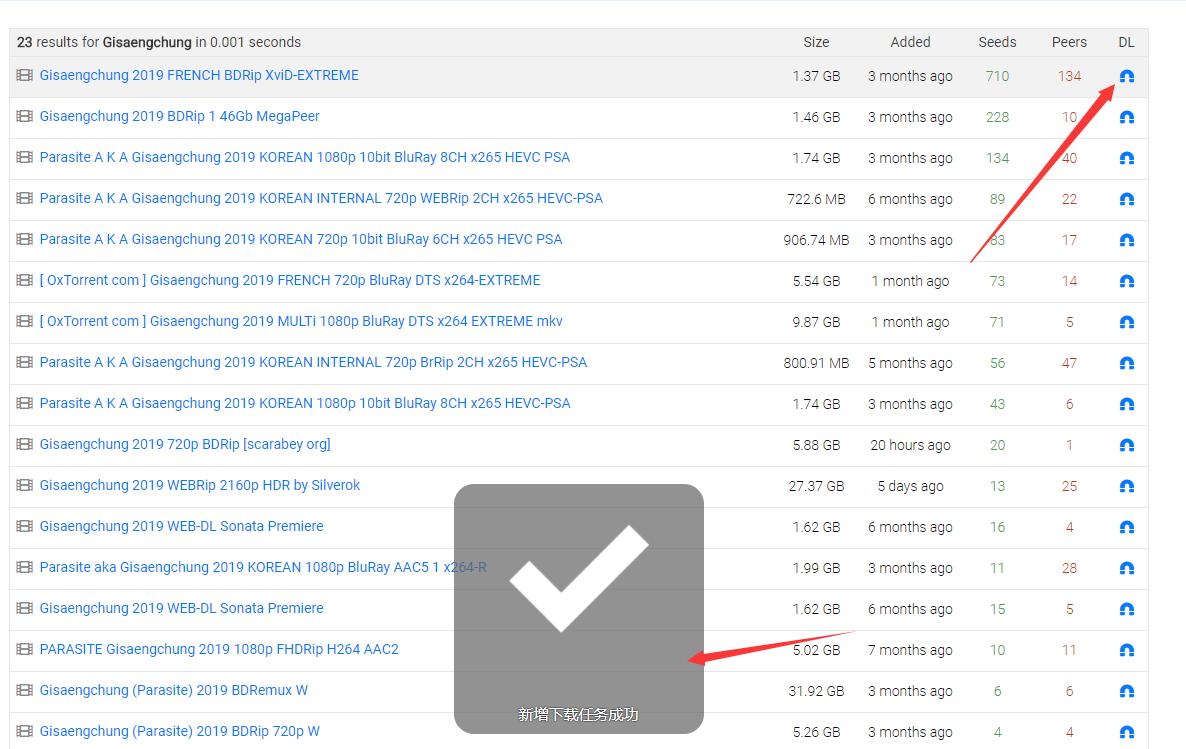This screenshot has height=749, width=1186.
Task: Click film icon beside MULTi 1080p BluRay row
Action: pyautogui.click(x=24, y=321)
